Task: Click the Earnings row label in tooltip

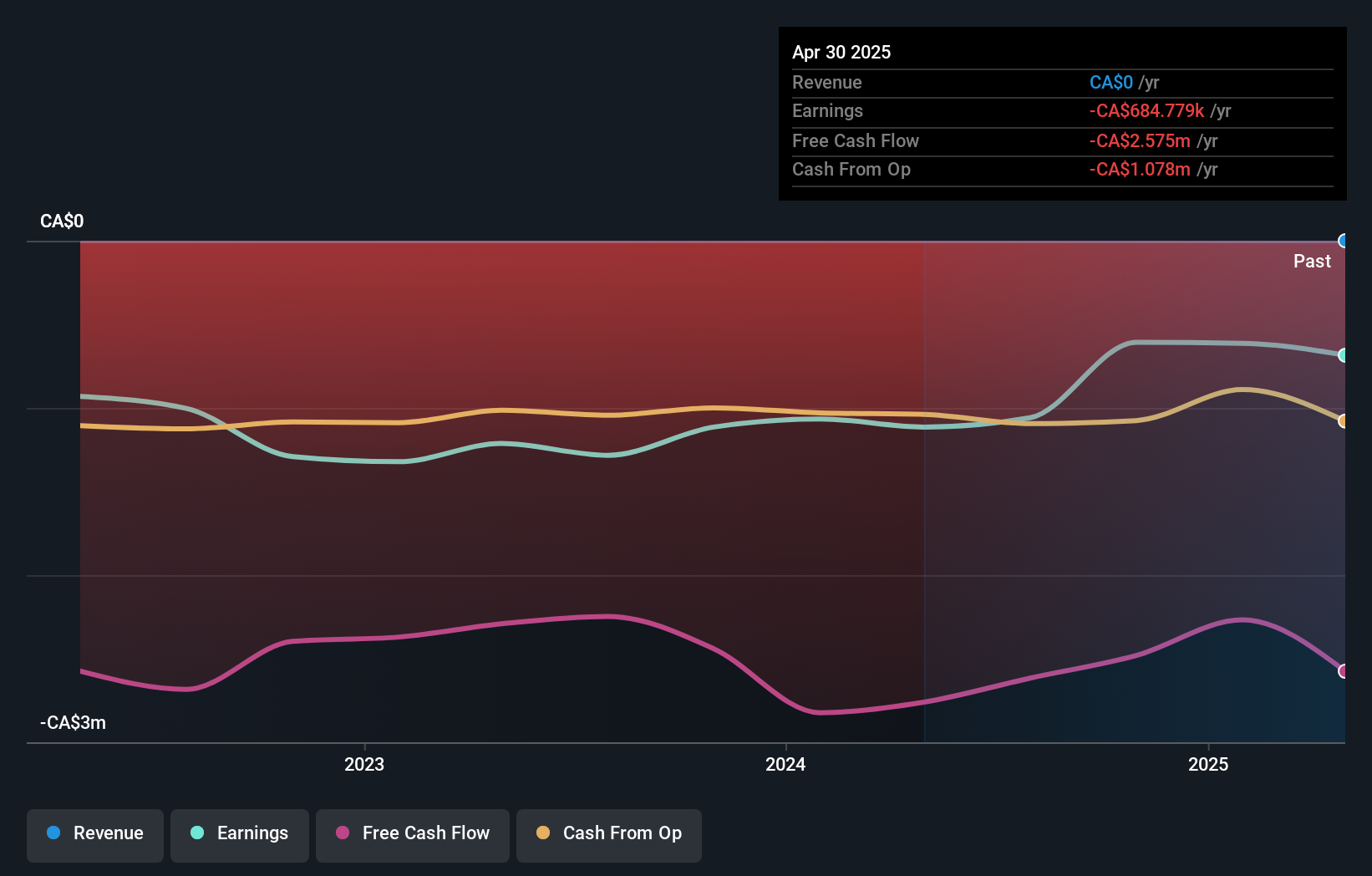Action: [827, 110]
